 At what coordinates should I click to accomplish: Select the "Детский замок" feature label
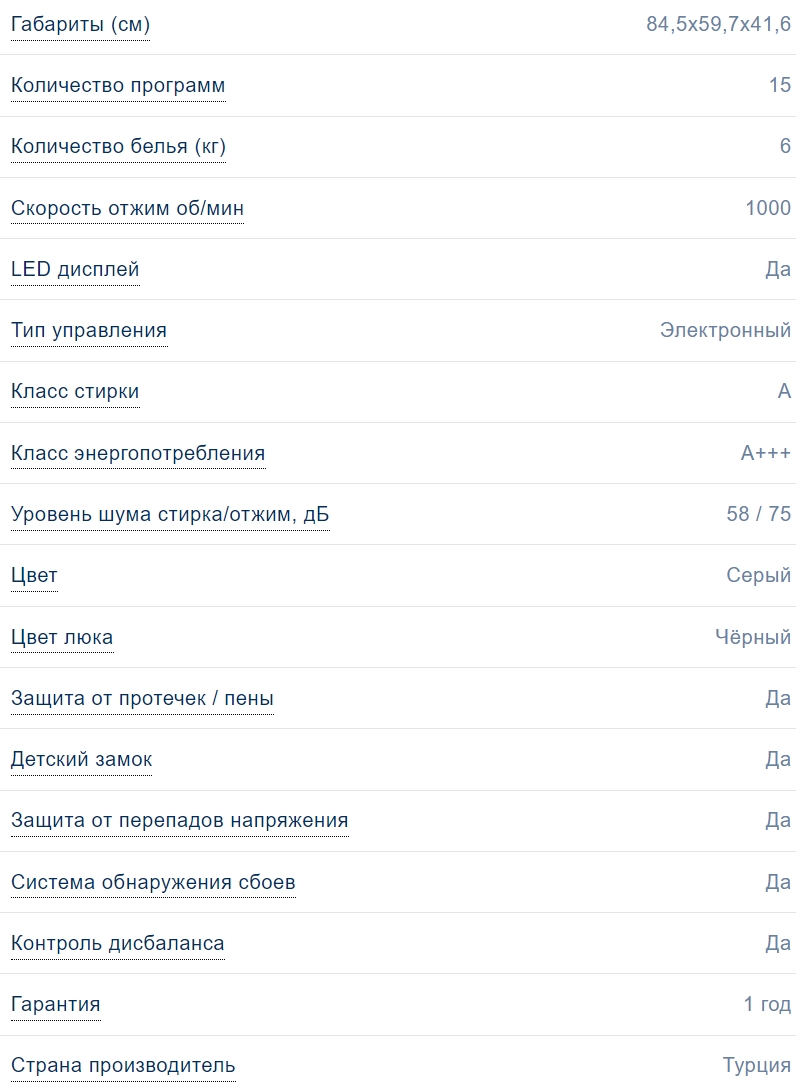coord(82,760)
